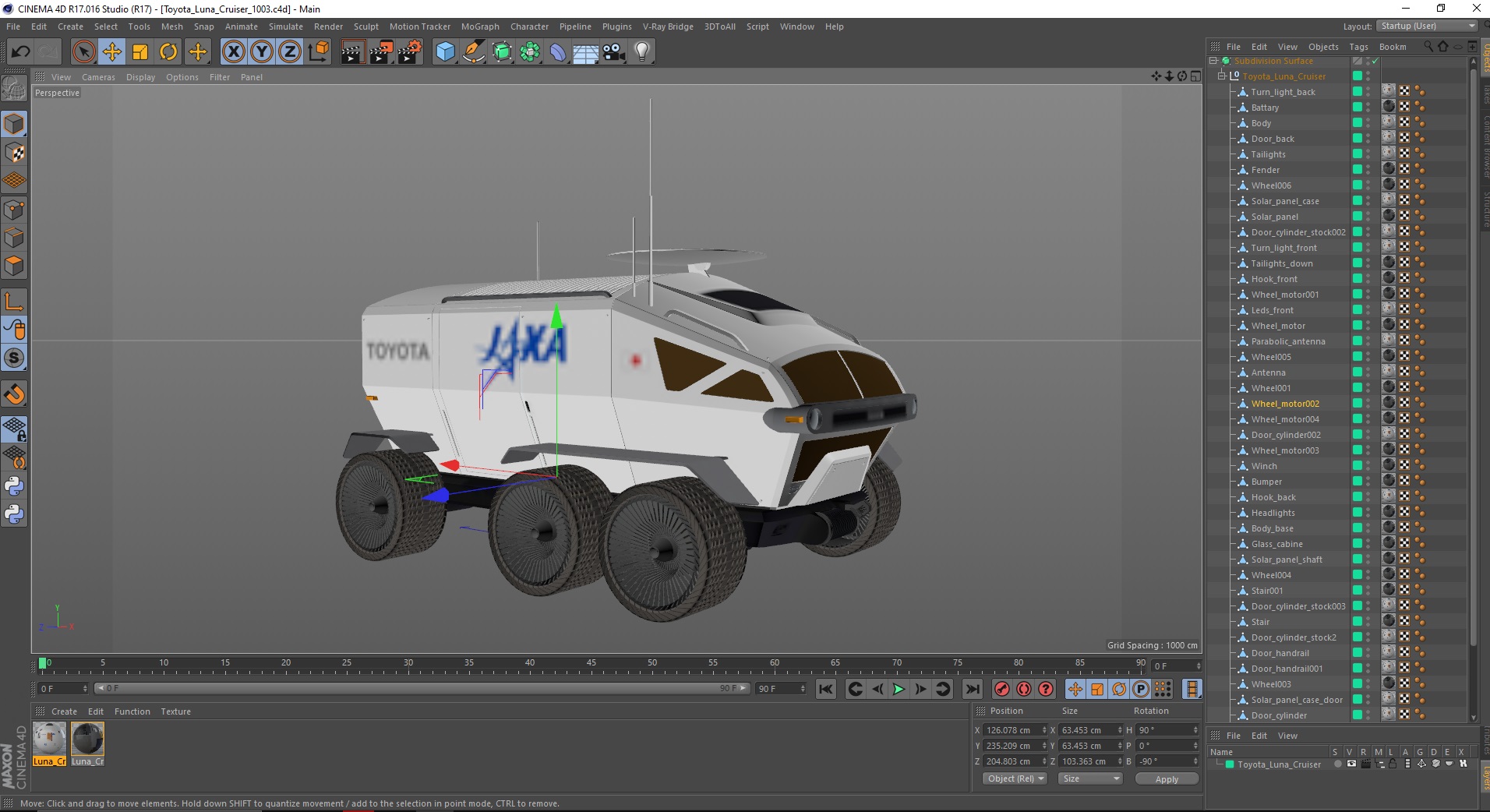
Task: Toggle visibility dots for Winch
Action: pyautogui.click(x=1368, y=466)
